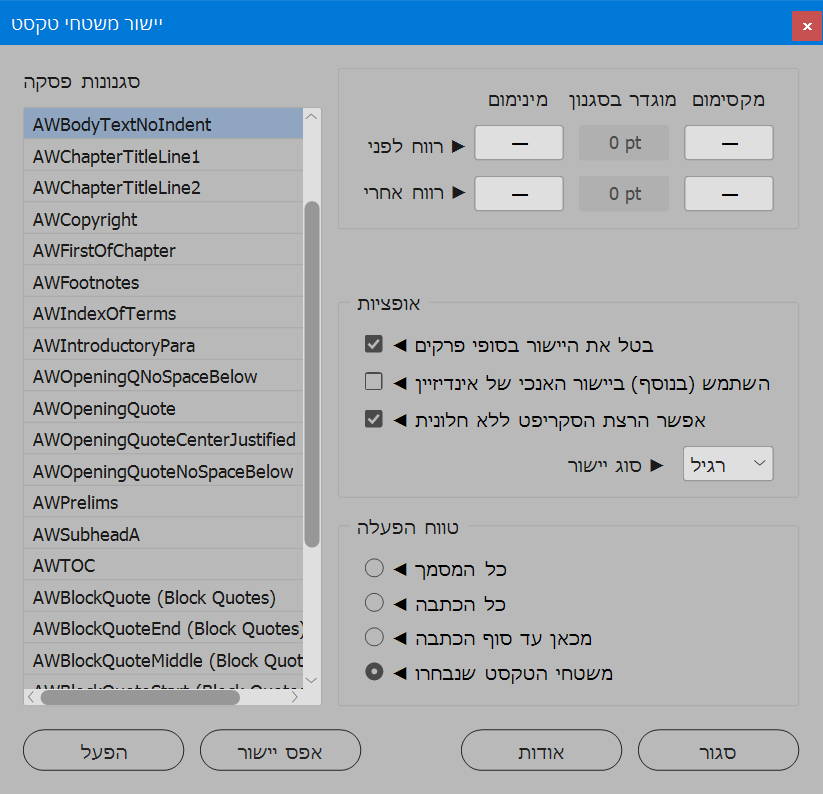Select AWBlockQuote (Block Quotes) style
This screenshot has height=794, width=823.
point(163,597)
